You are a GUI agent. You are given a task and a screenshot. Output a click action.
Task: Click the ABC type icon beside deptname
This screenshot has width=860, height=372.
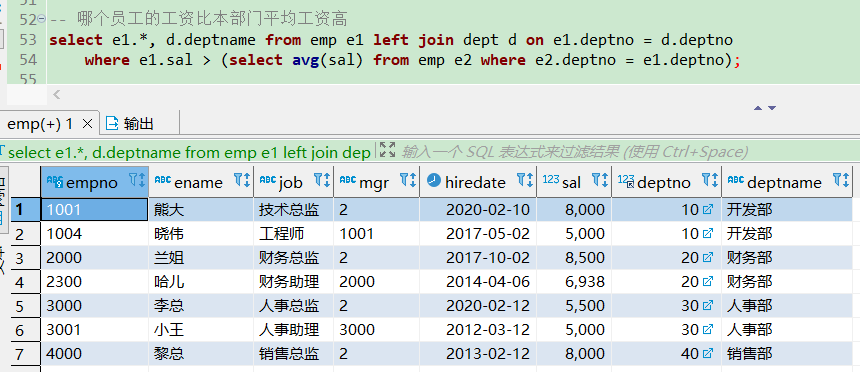coord(735,179)
